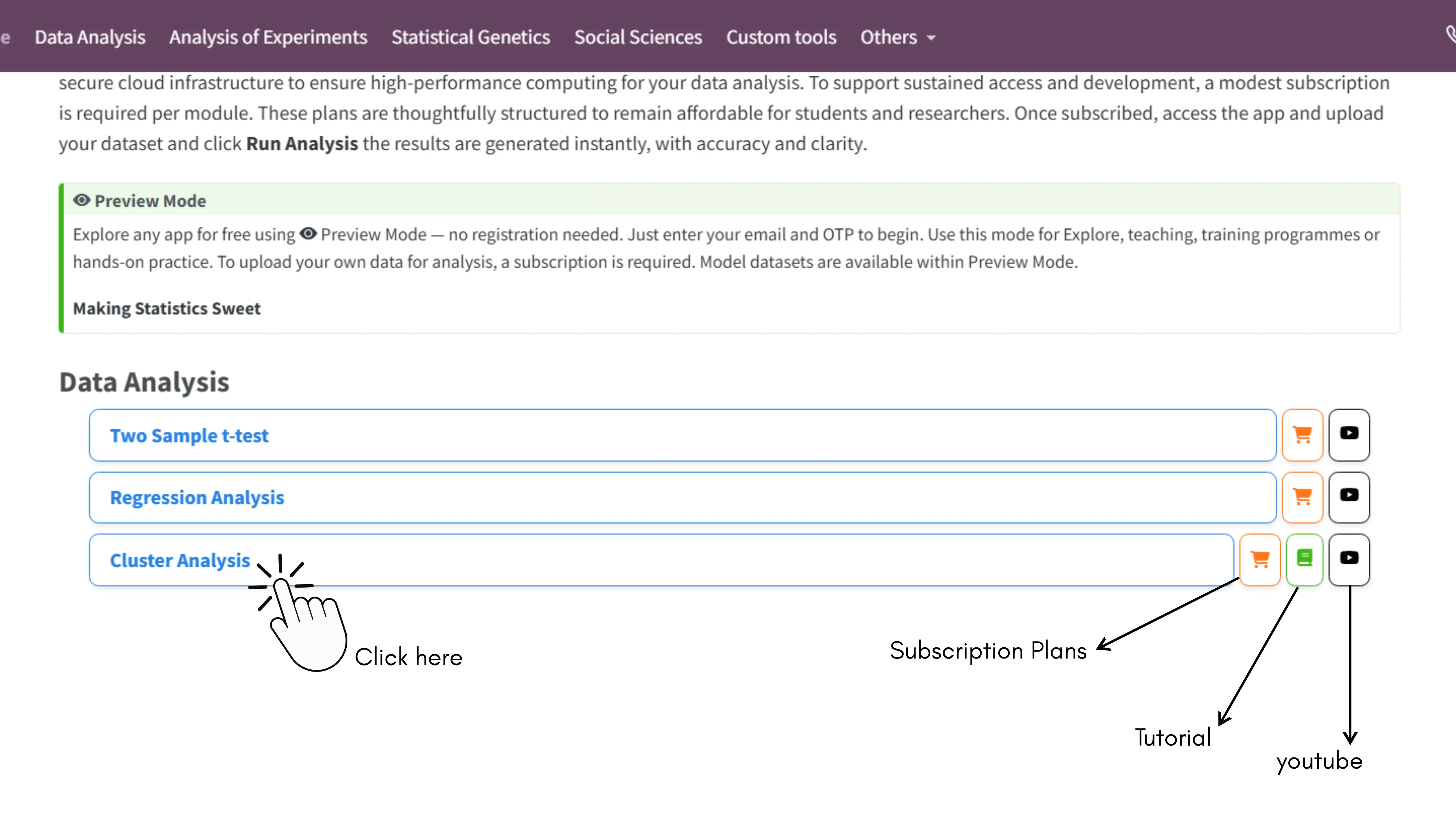
Task: Open subscription cart for Regression Analysis
Action: (1302, 497)
